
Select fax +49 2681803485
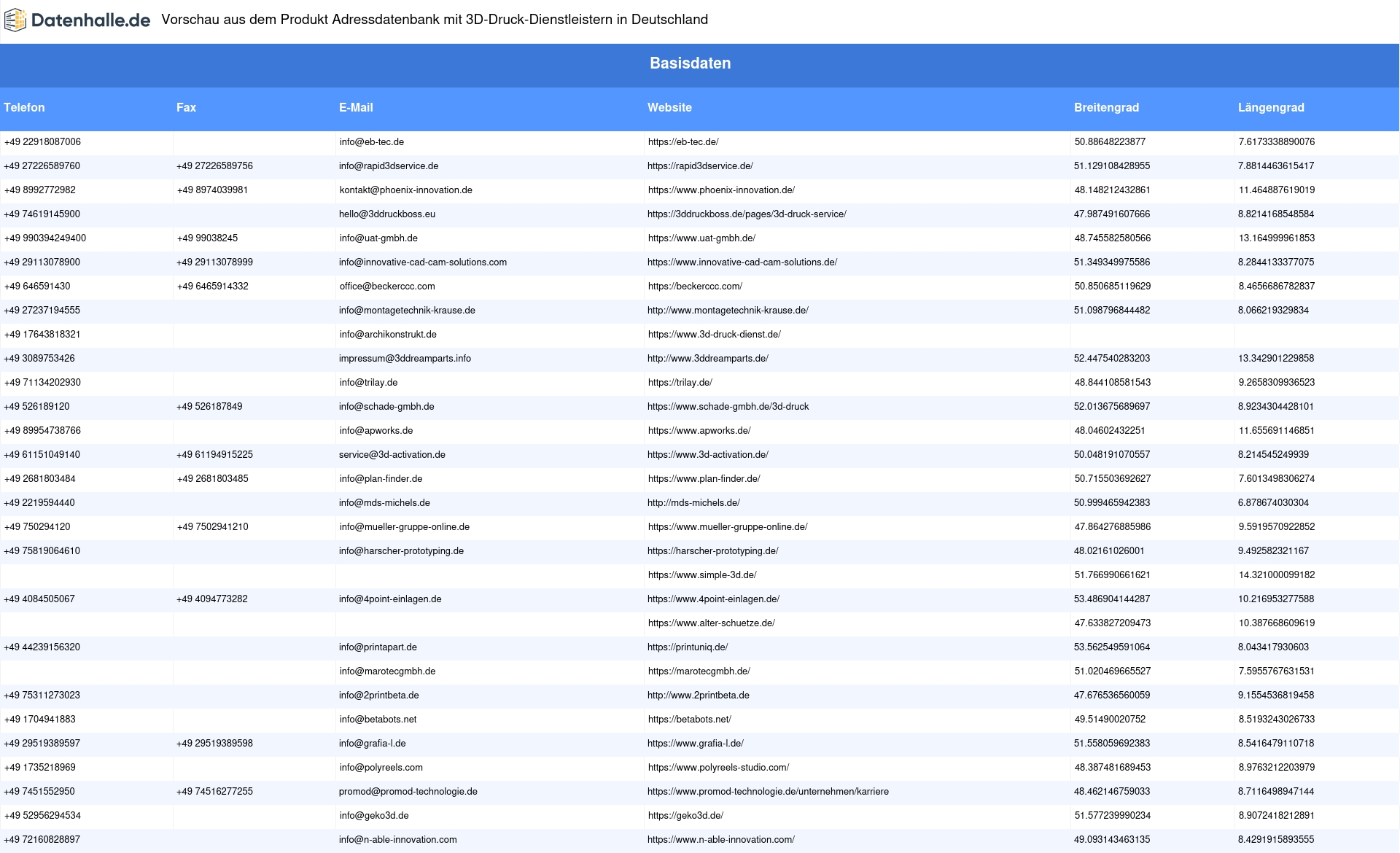coord(212,479)
